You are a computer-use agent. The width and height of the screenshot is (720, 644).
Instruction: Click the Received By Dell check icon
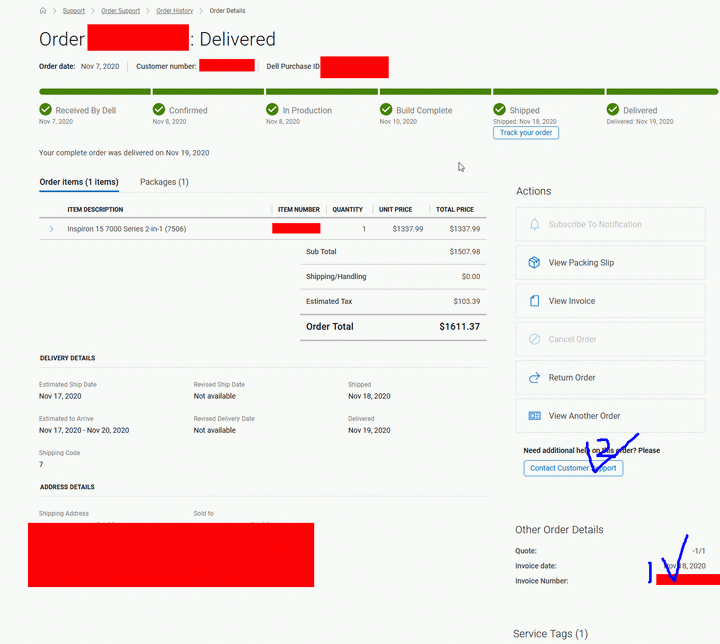coord(45,109)
